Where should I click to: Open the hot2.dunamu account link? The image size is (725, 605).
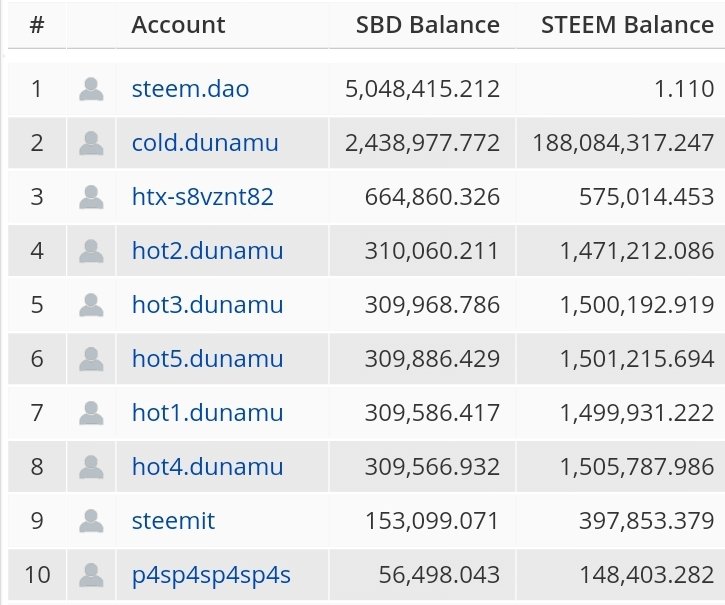click(207, 251)
